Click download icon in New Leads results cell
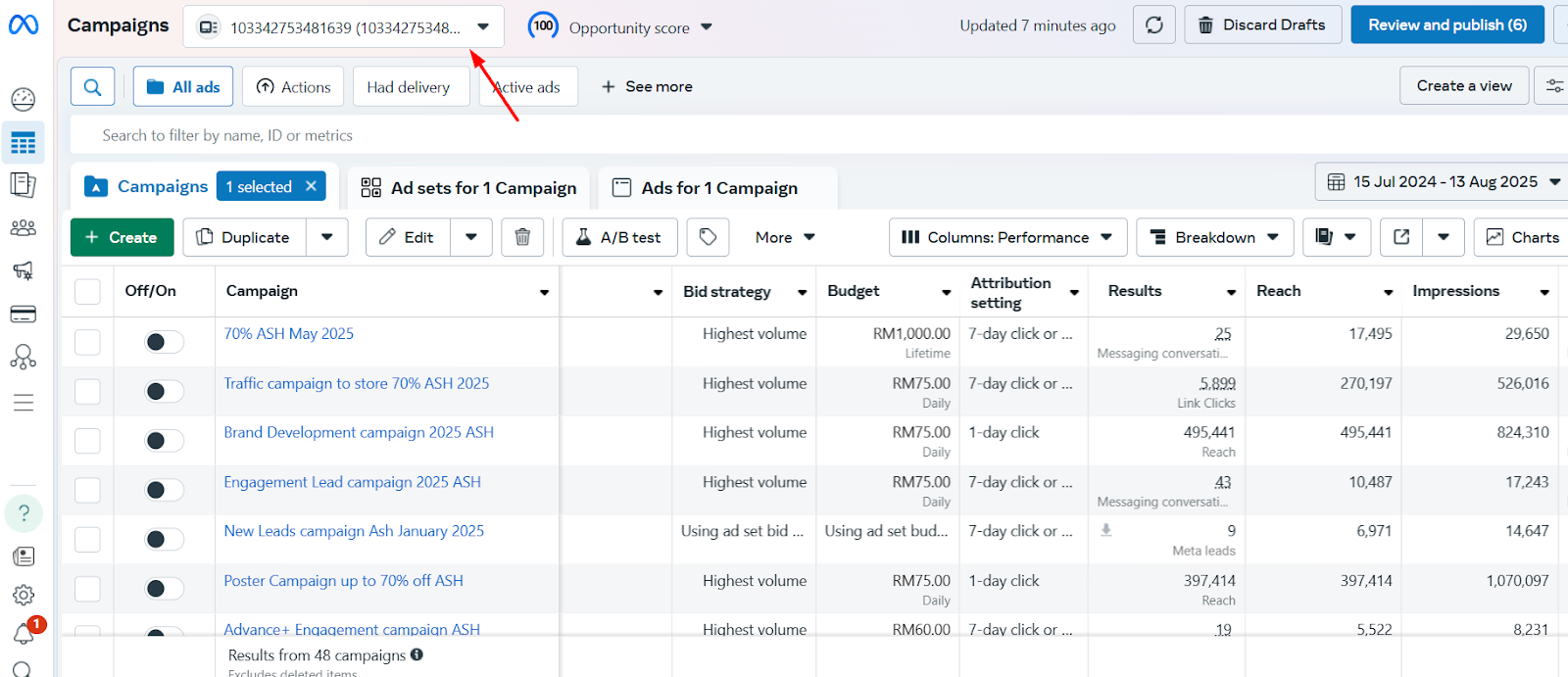1568x677 pixels. pos(1106,530)
